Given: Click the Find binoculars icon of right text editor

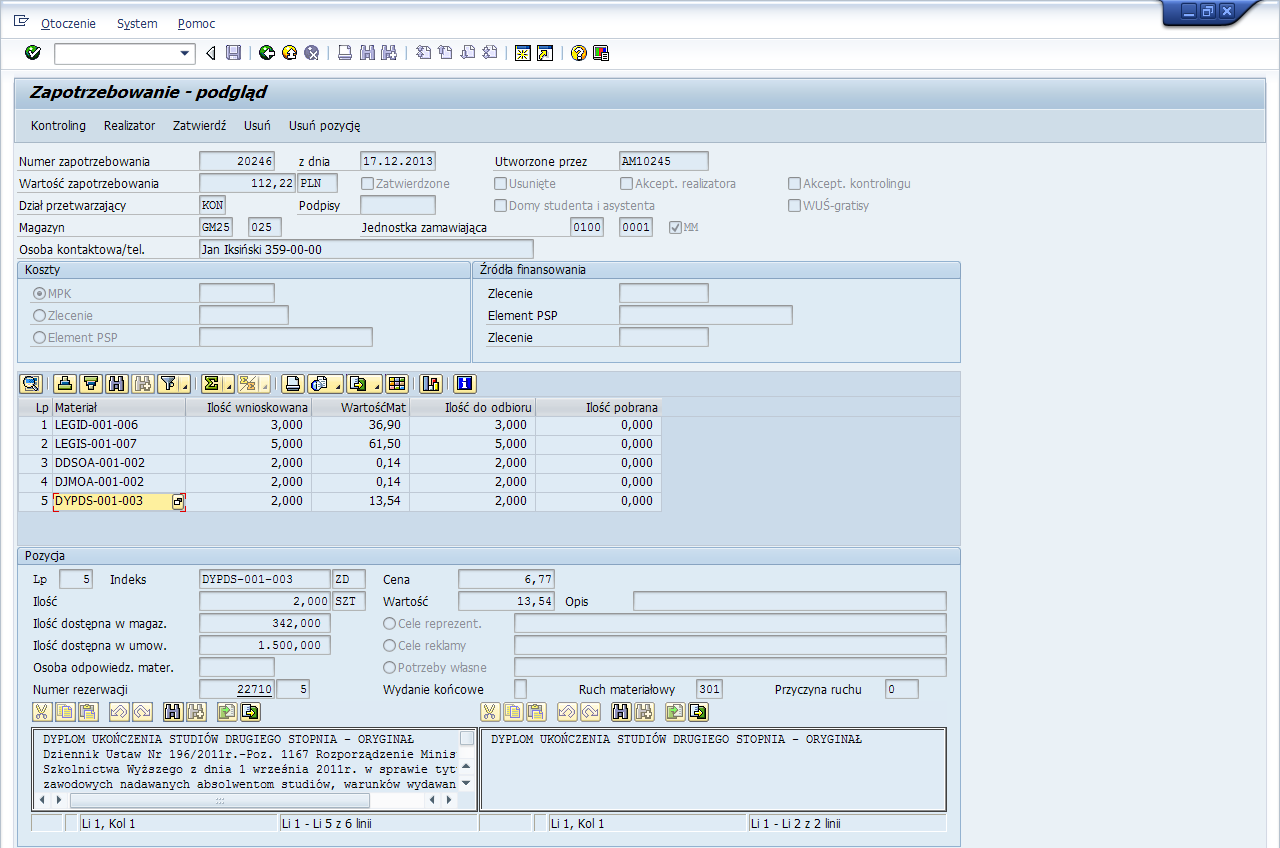Looking at the screenshot, I should tap(621, 712).
